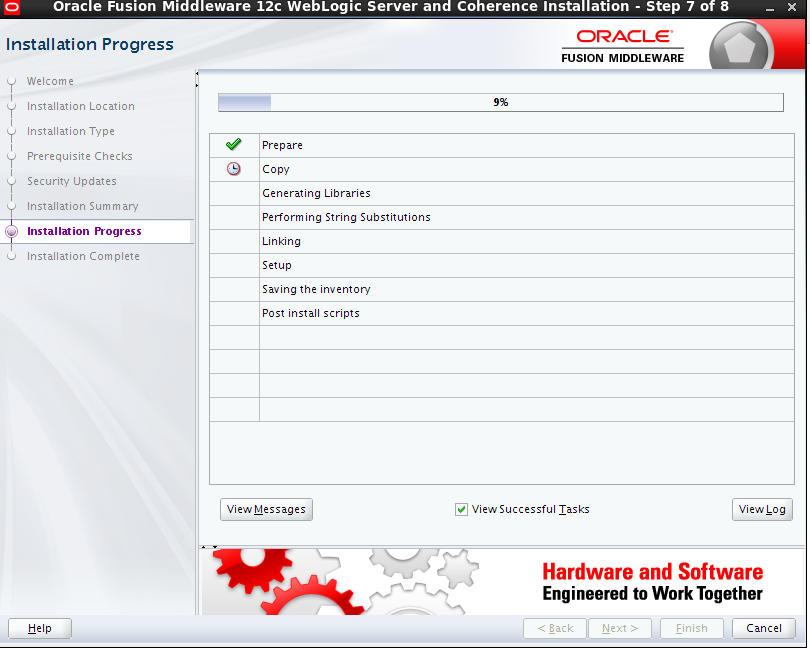The width and height of the screenshot is (810, 648).
Task: Click the Setup task row
Action: 502,265
